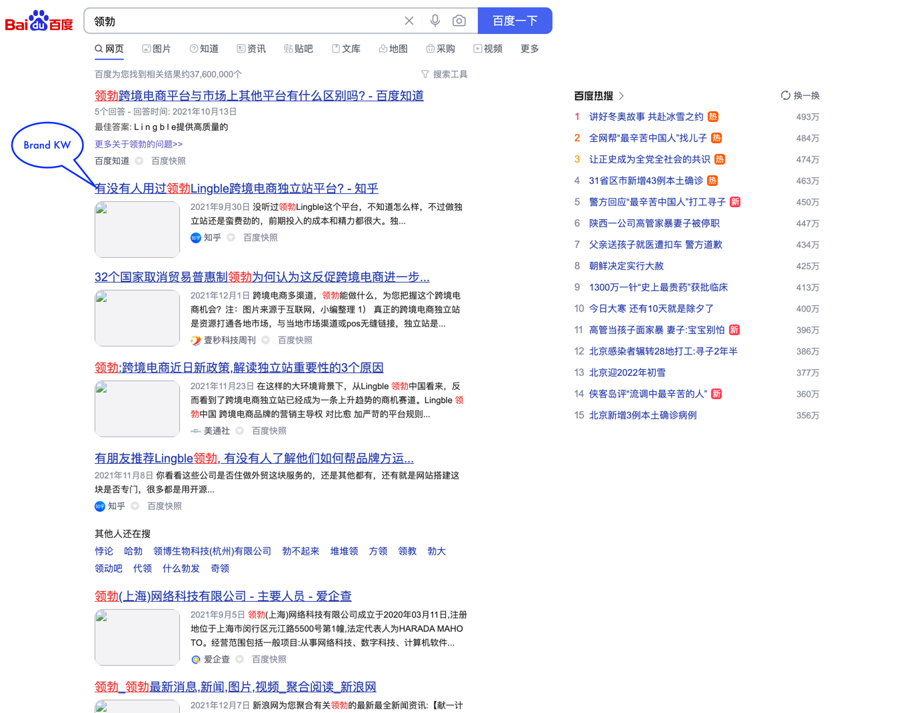Open hot search 全网帮最辛苦中国人找儿子
The height and width of the screenshot is (713, 905).
pos(648,139)
